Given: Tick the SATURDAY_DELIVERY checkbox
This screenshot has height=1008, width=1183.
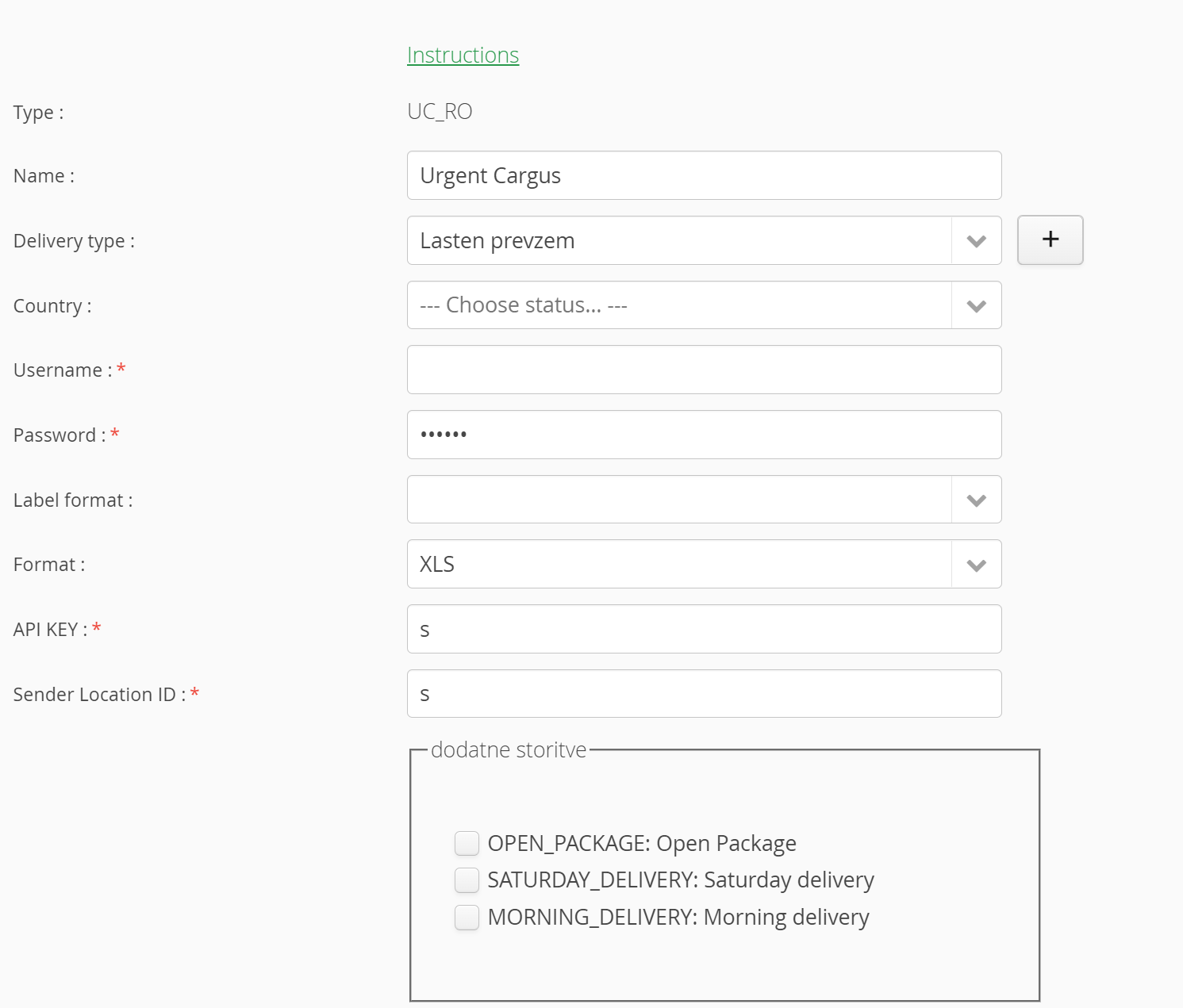Looking at the screenshot, I should (467, 880).
